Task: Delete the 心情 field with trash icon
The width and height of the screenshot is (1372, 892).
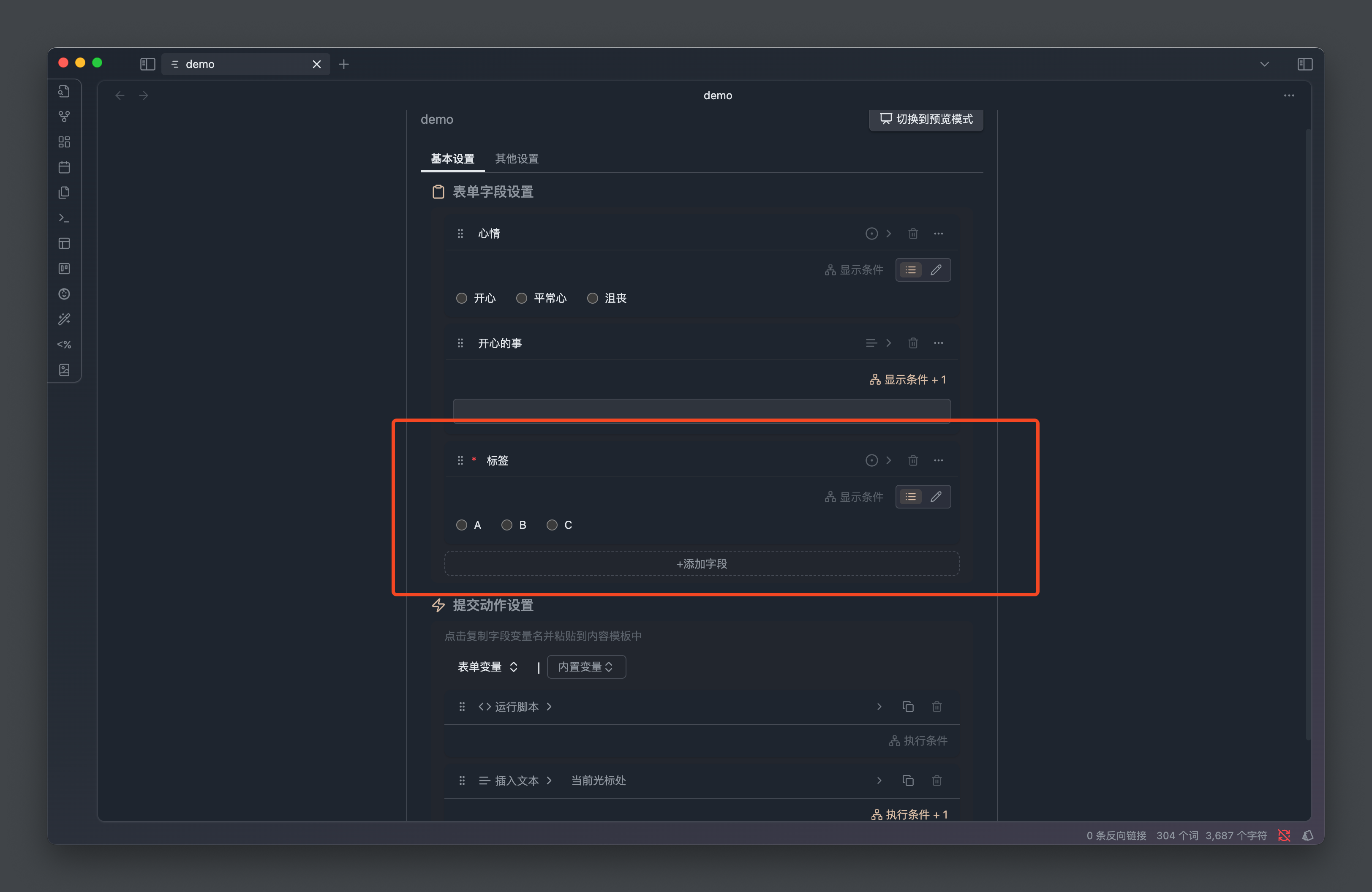Action: [x=912, y=234]
